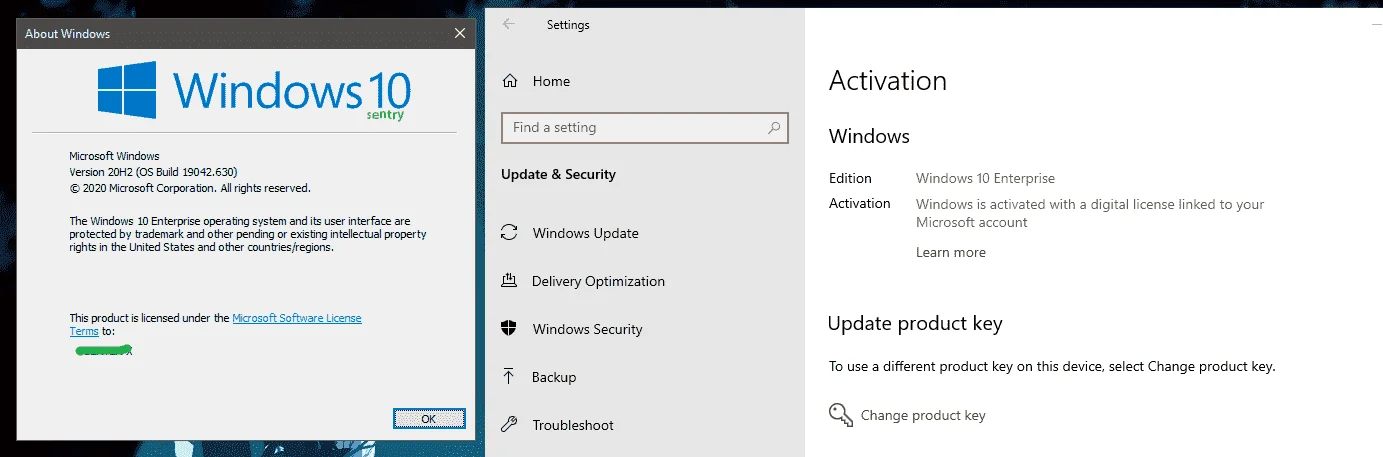Click the Activation heading
The width and height of the screenshot is (1383, 457).
[887, 80]
